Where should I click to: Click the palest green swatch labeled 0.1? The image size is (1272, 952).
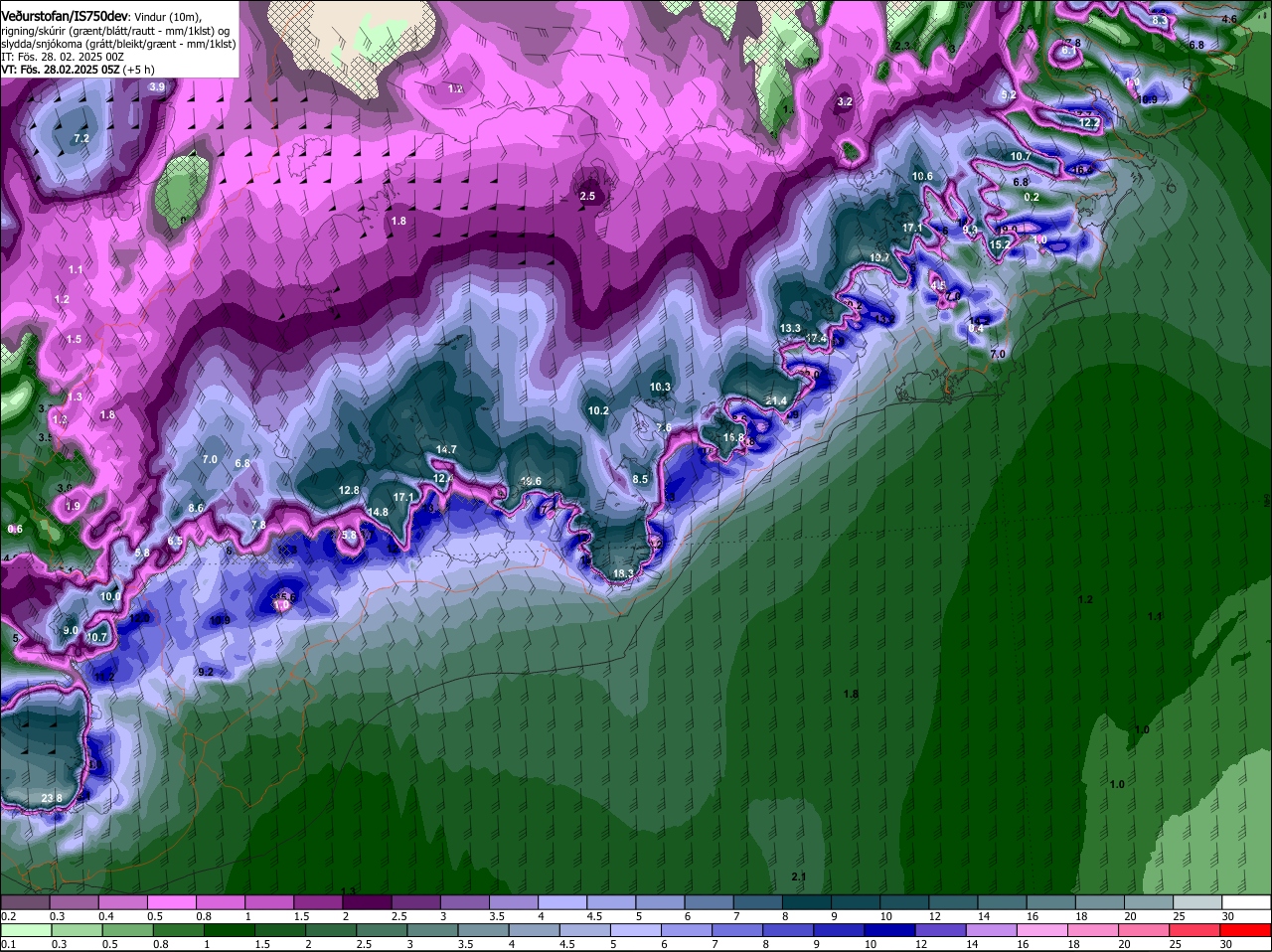point(25,930)
